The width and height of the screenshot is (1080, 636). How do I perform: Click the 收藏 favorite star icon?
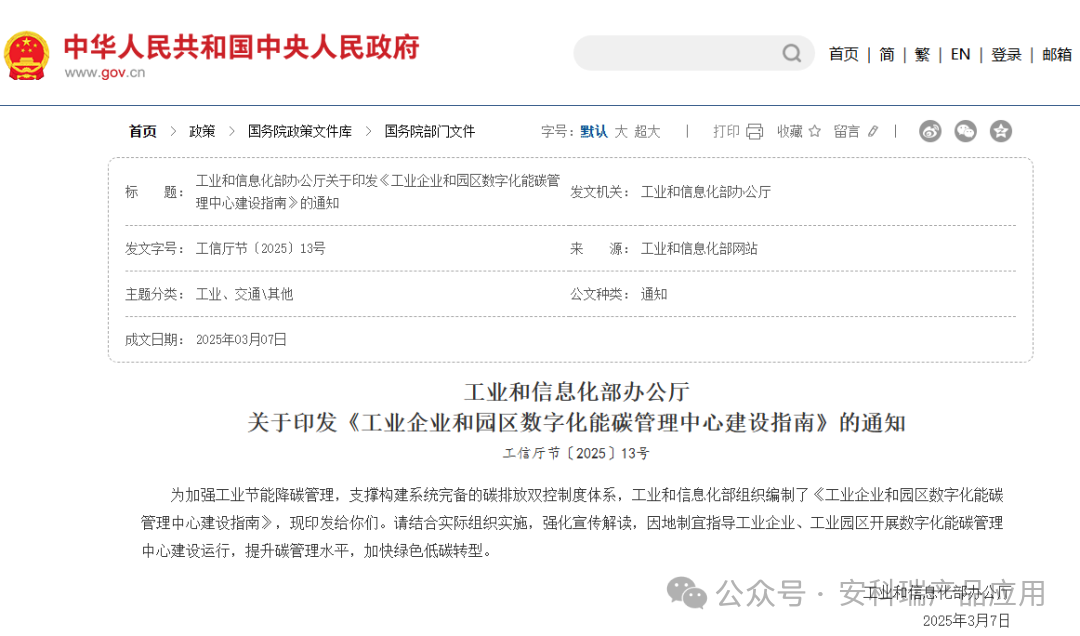814,130
